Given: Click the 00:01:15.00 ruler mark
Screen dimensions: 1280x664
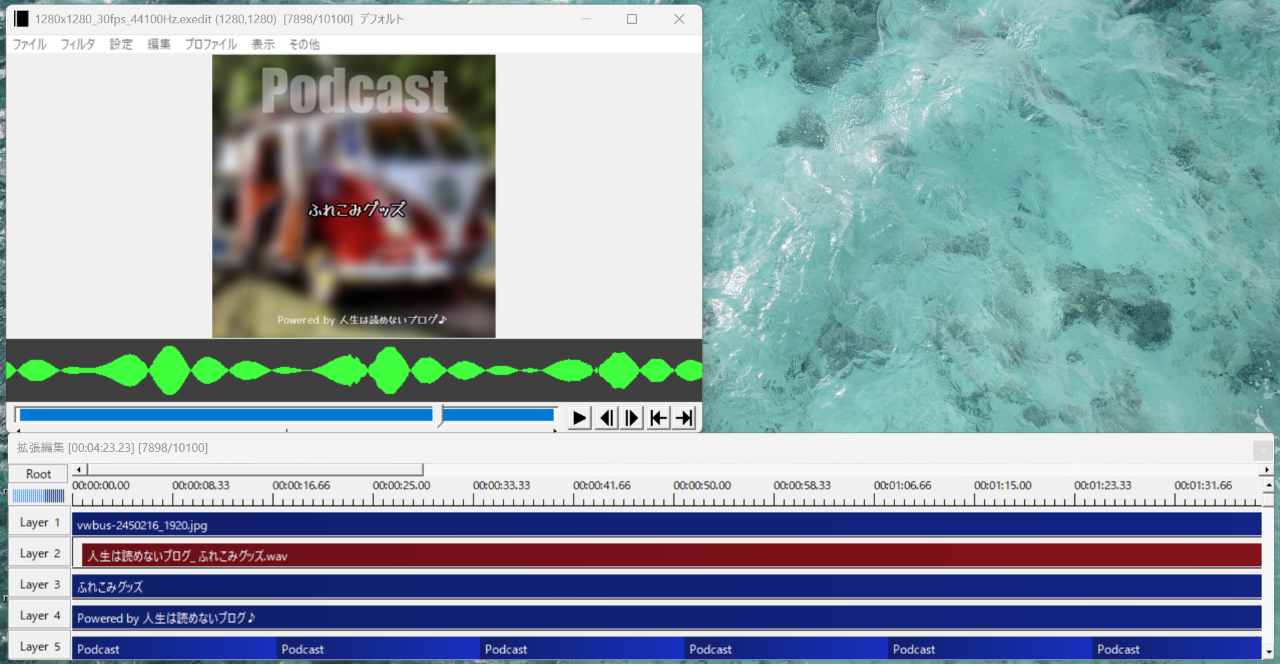Looking at the screenshot, I should click(1003, 485).
